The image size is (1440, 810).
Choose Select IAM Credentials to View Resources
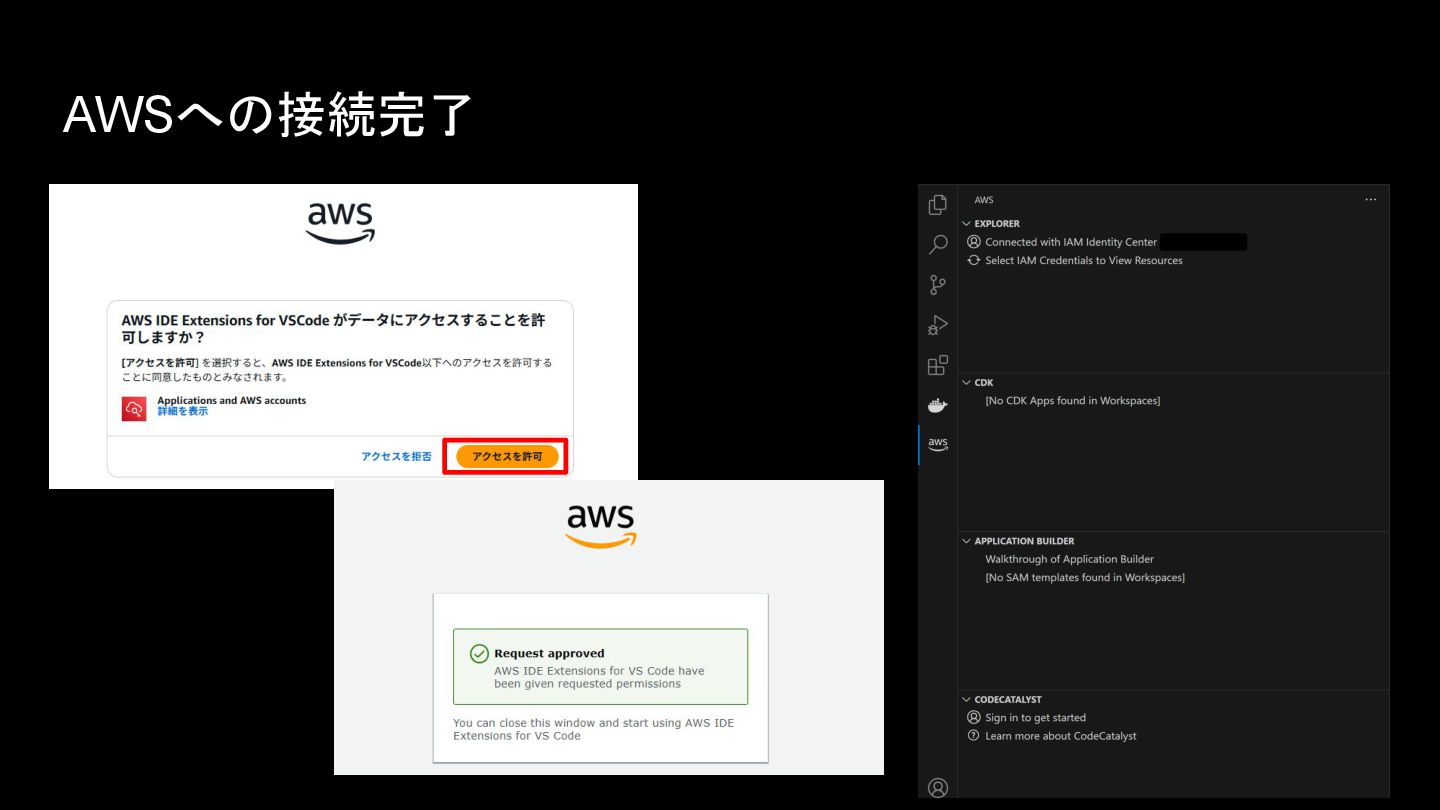tap(1084, 260)
